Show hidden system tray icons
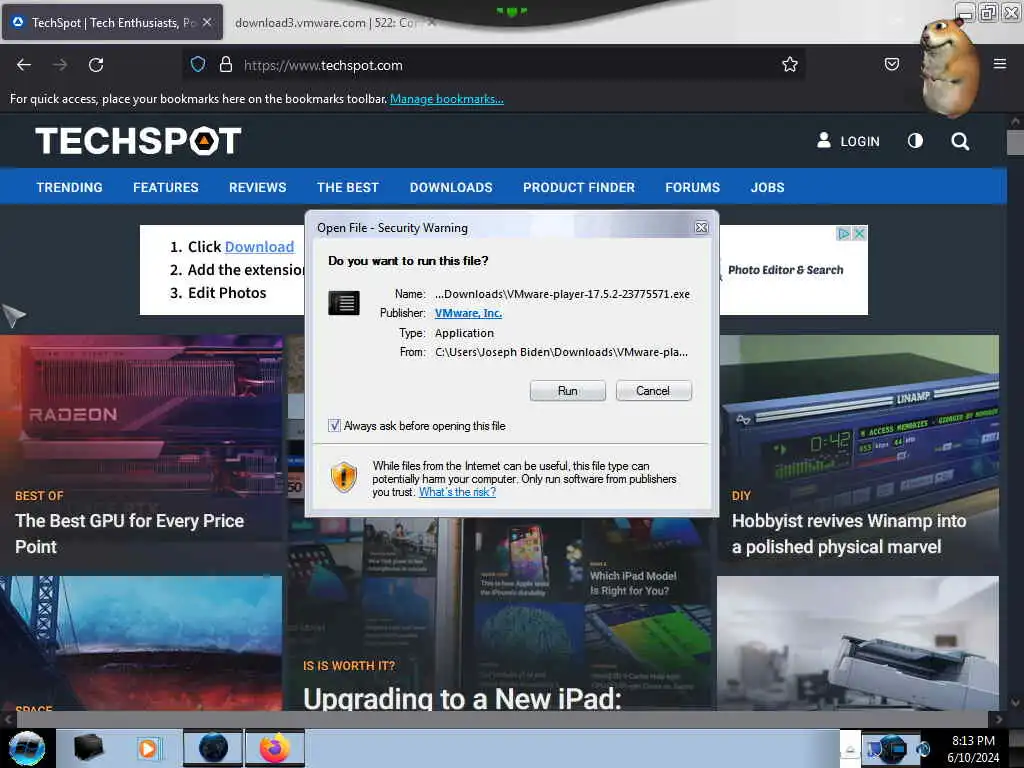 (850, 749)
